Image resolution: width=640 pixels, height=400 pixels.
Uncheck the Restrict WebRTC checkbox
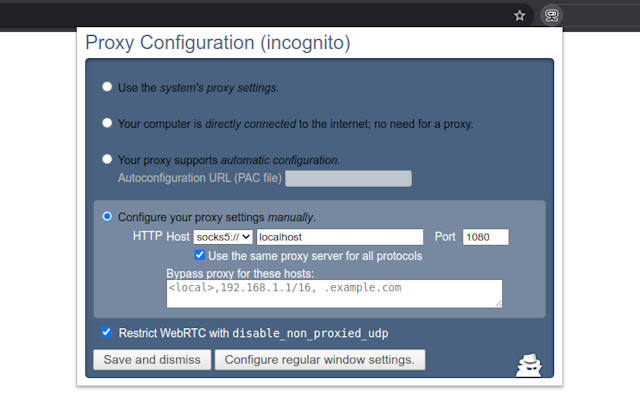coord(107,332)
